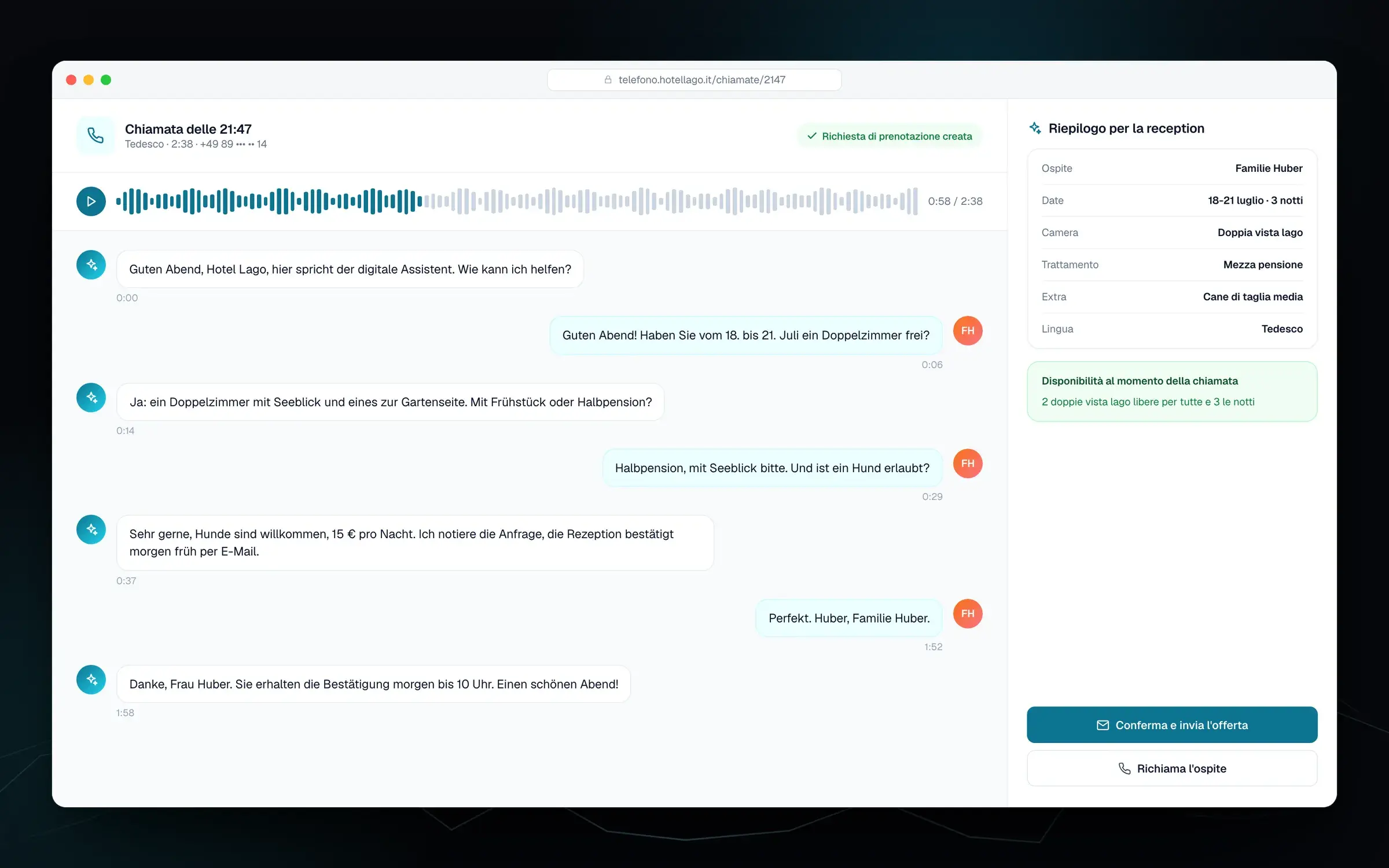
Task: Click the 18-21 luglio · 3 notti value
Action: click(1255, 200)
